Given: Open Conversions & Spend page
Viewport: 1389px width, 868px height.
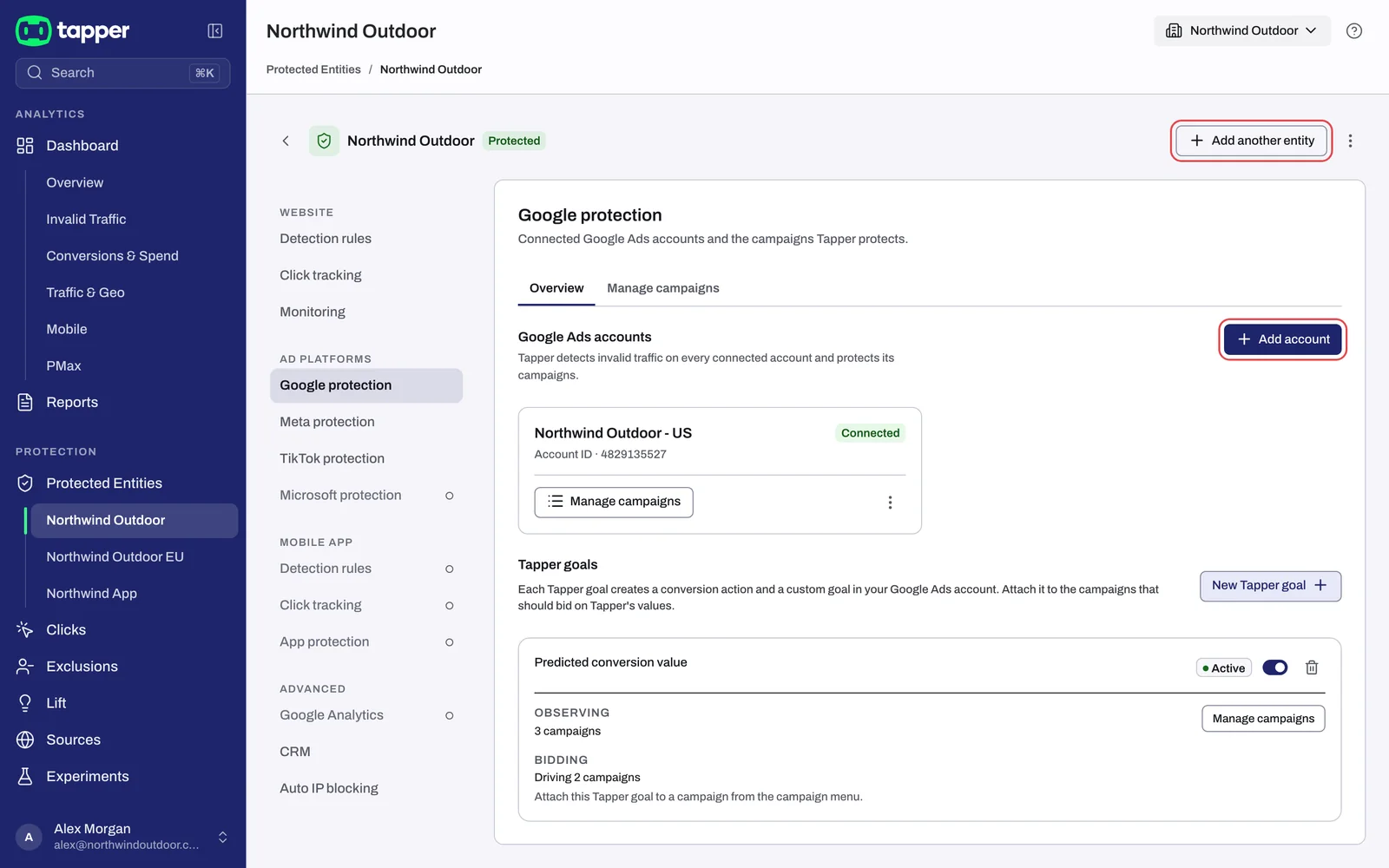Looking at the screenshot, I should click(x=135, y=256).
